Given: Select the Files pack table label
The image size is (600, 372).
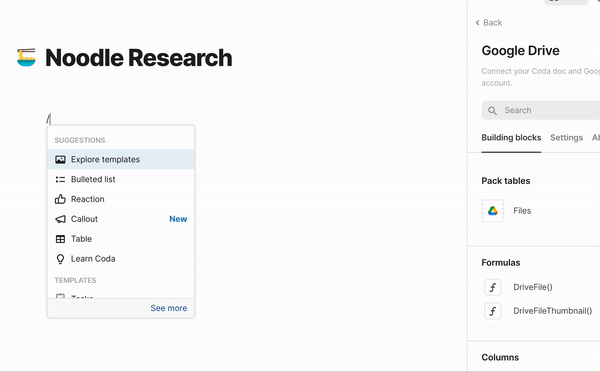Looking at the screenshot, I should pyautogui.click(x=522, y=210).
